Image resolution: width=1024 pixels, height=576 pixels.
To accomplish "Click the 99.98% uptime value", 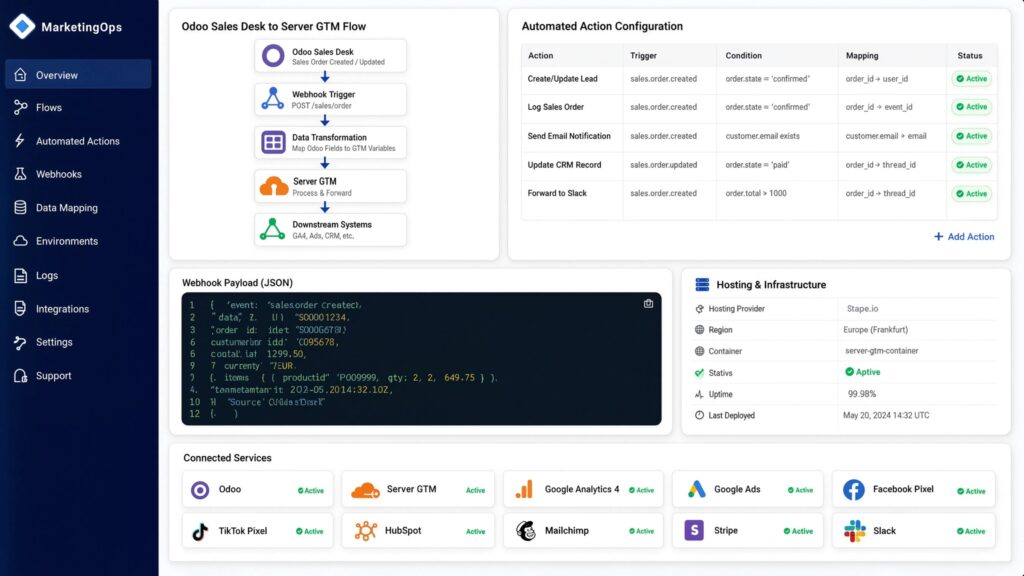I will pos(861,394).
